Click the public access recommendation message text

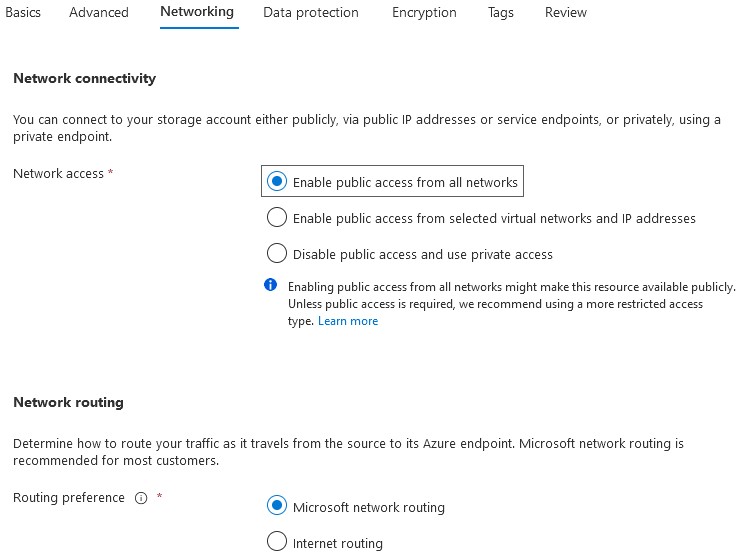[511, 304]
